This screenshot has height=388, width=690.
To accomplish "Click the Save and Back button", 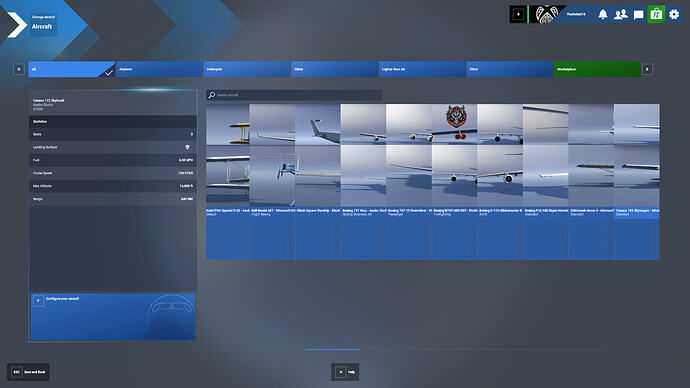I will pyautogui.click(x=28, y=372).
